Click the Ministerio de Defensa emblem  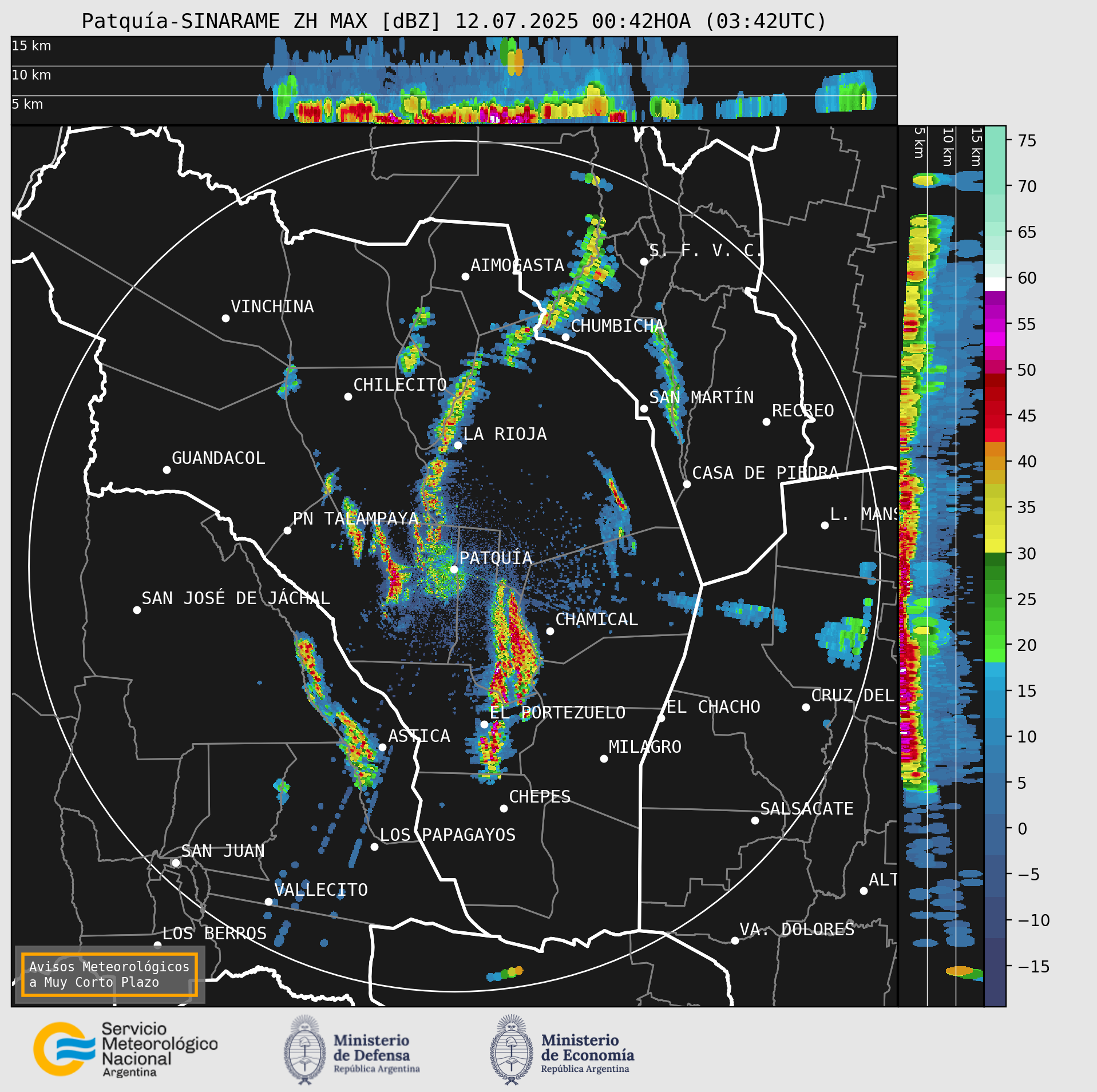[x=304, y=1050]
